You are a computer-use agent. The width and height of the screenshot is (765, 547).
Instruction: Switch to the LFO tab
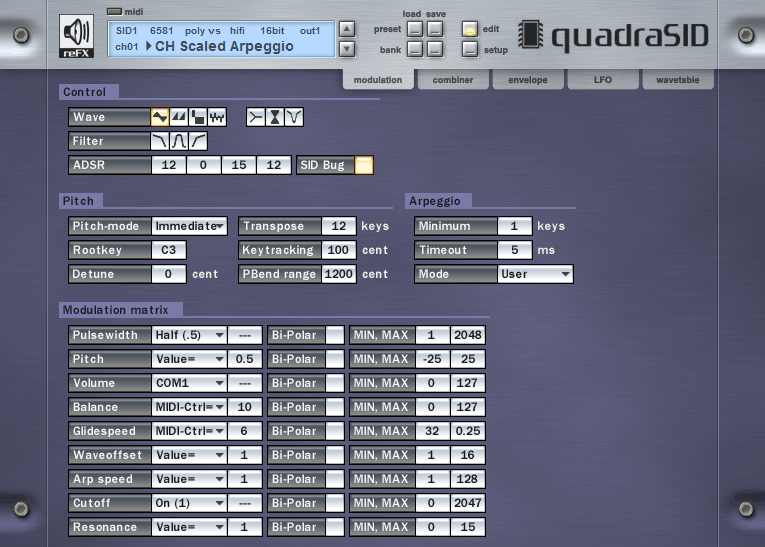click(603, 80)
